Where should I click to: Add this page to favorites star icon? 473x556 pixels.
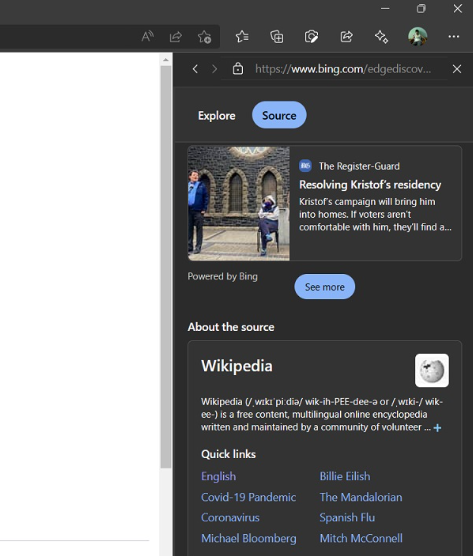click(204, 37)
